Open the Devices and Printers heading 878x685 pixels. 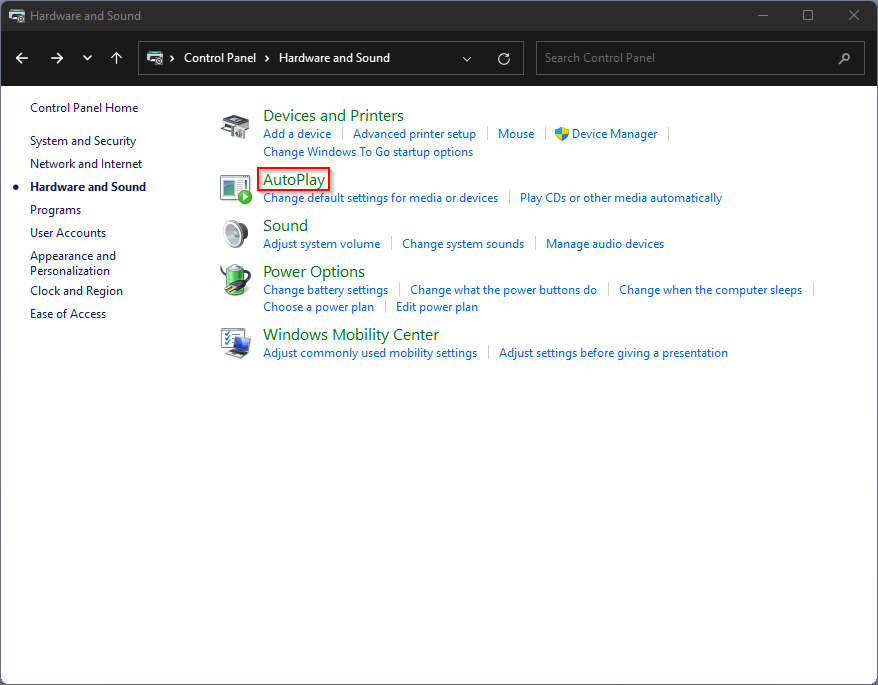pyautogui.click(x=333, y=115)
